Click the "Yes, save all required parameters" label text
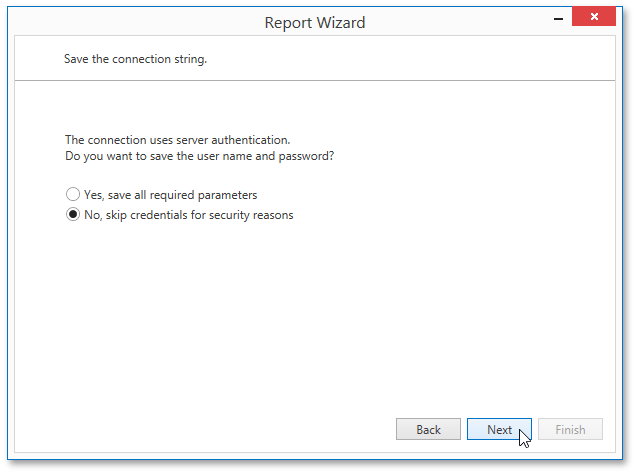Viewport: 636px width, 474px height. point(170,195)
